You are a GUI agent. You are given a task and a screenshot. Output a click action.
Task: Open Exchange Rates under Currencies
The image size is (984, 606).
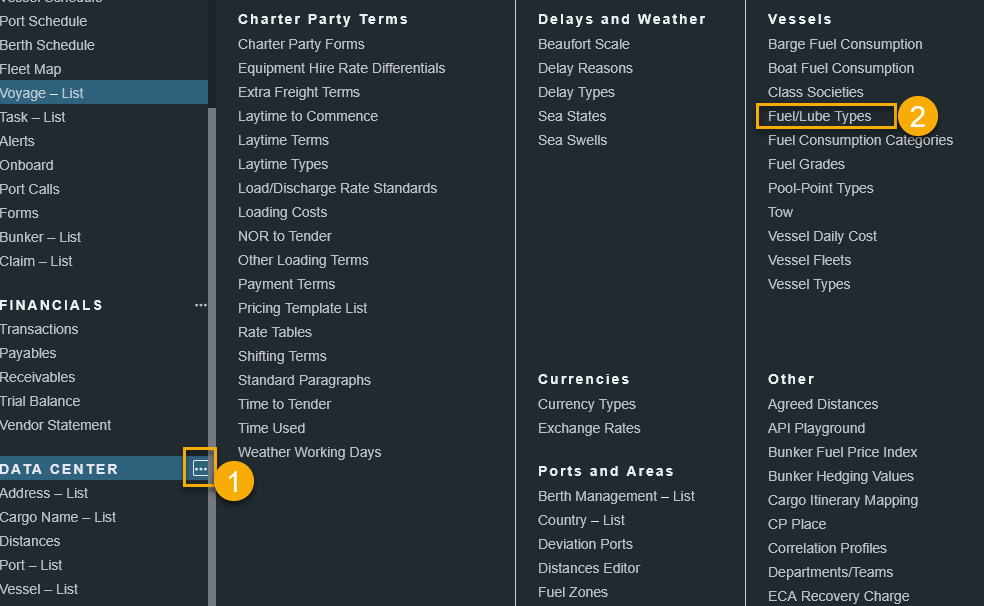point(589,428)
